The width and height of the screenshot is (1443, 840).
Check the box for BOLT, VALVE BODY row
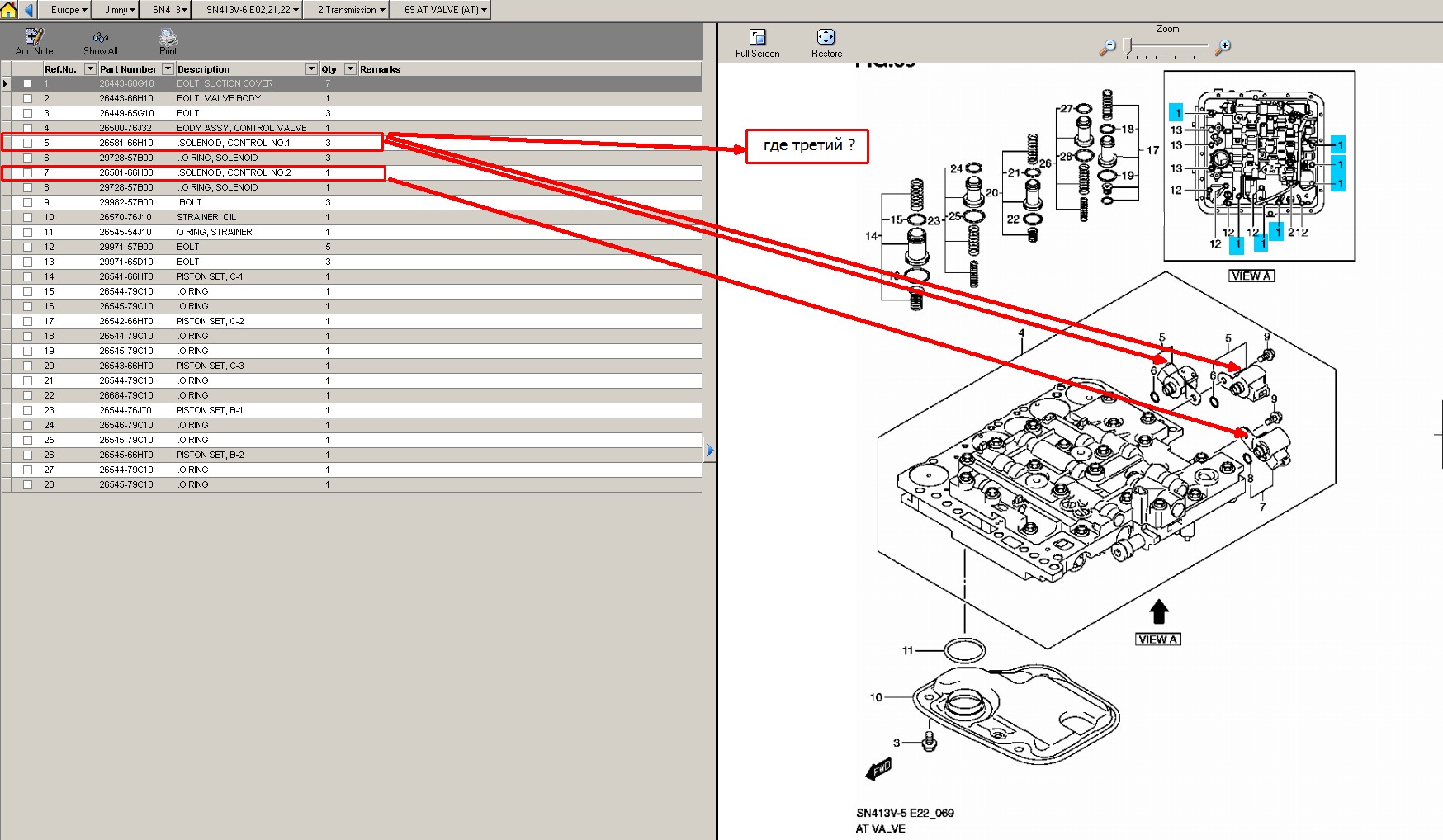28,98
